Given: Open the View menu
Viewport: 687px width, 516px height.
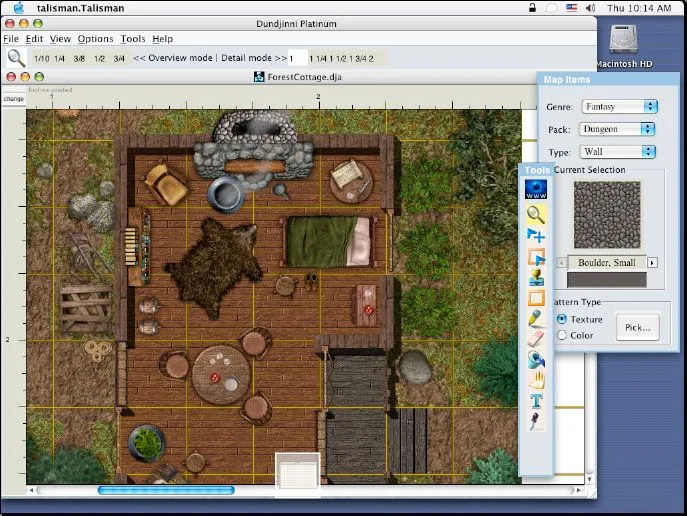Looking at the screenshot, I should coord(60,39).
